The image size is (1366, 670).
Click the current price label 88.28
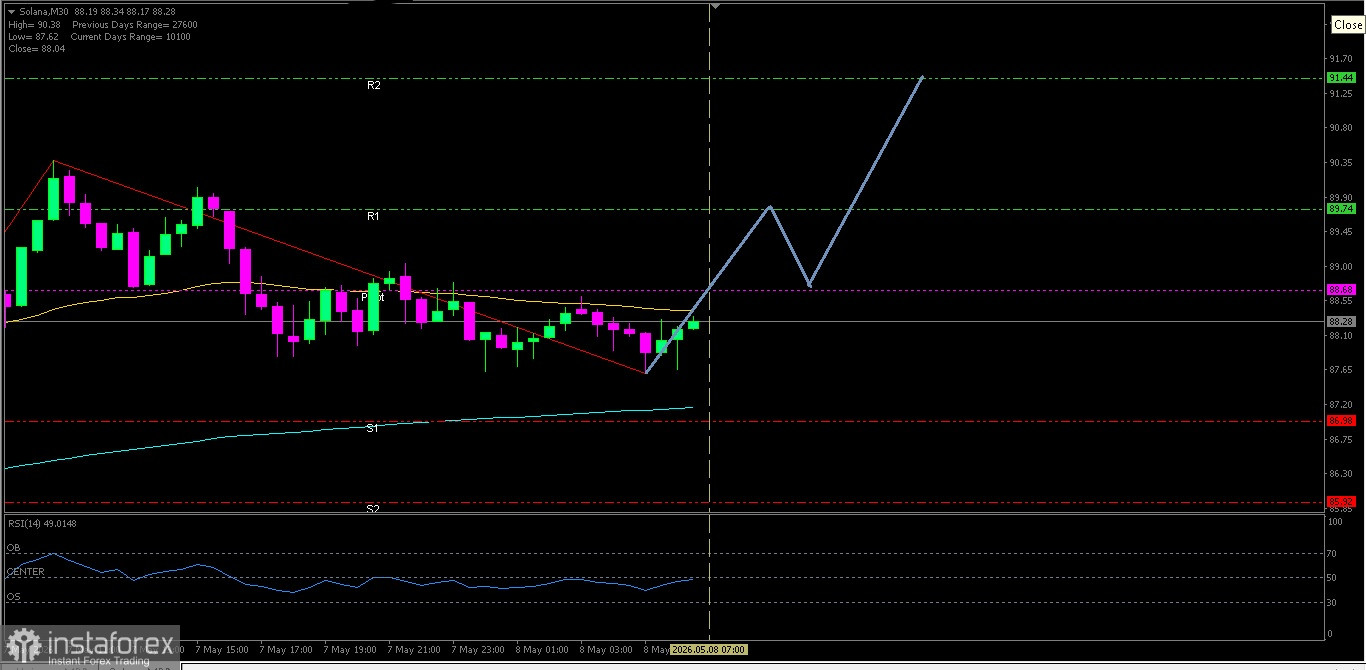tap(1341, 321)
